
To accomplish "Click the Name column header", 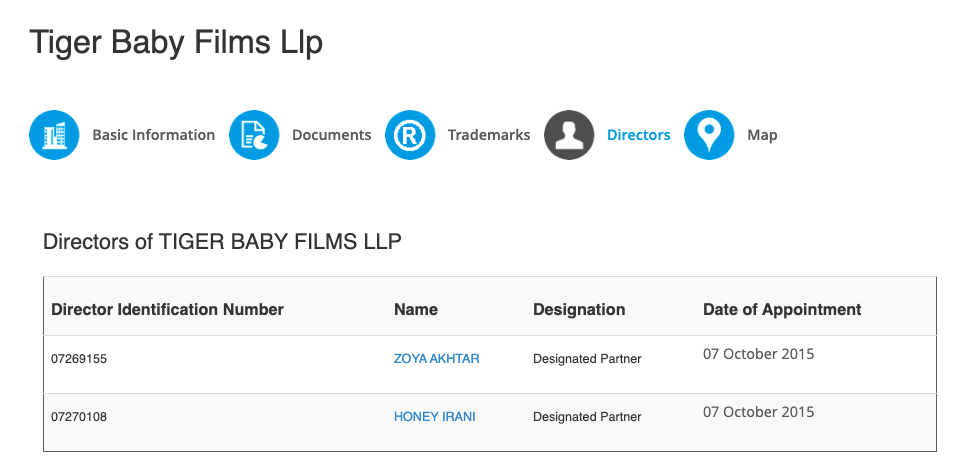I will (x=416, y=309).
